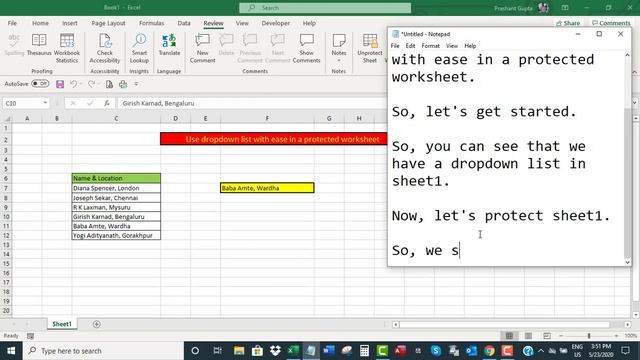Click the Excel search box
The height and width of the screenshot is (360, 640).
tap(325, 8)
